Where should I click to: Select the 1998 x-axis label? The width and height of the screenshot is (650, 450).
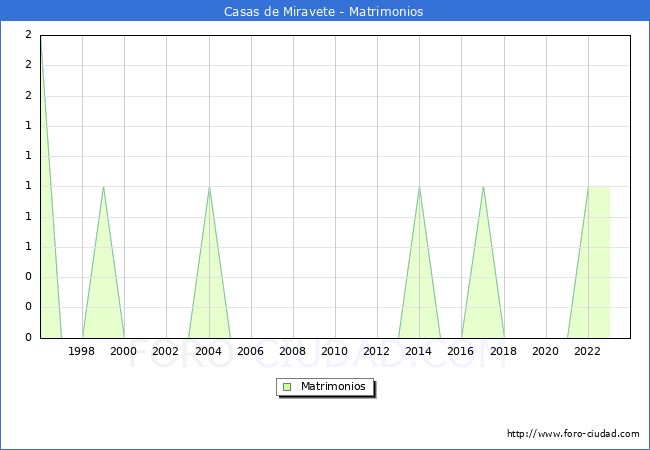82,351
